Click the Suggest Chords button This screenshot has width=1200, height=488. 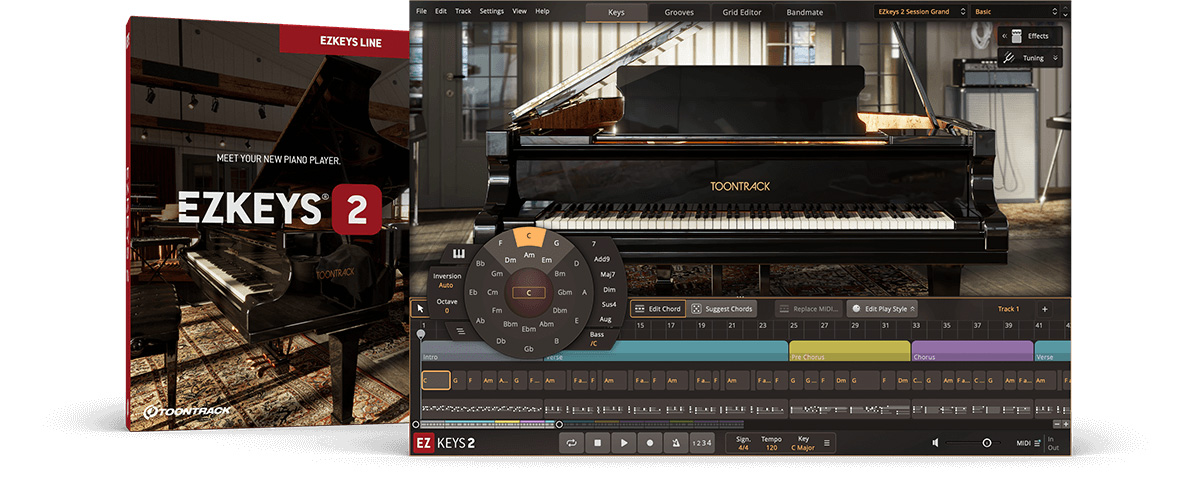[x=722, y=309]
